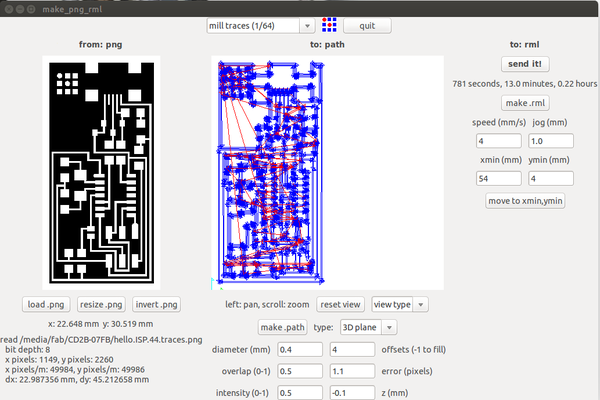Screen dimensions: 600x400
Task: Open the mill traces (1/64) process dropdown
Action: pyautogui.click(x=261, y=26)
